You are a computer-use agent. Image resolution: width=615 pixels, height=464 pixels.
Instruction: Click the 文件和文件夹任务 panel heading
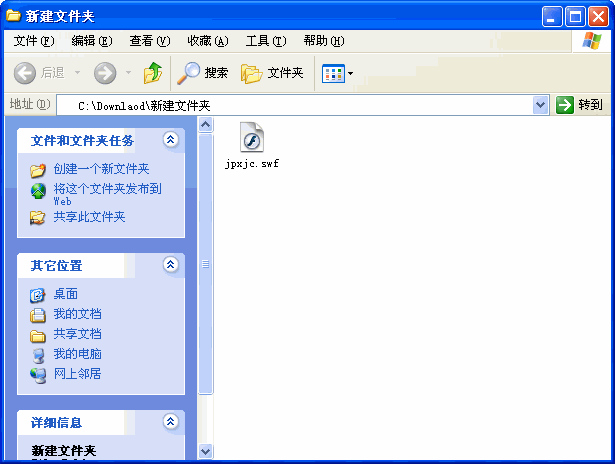click(82, 140)
